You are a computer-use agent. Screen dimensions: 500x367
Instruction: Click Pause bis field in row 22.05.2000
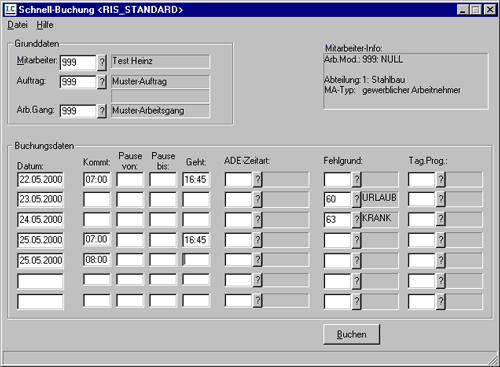(x=163, y=180)
